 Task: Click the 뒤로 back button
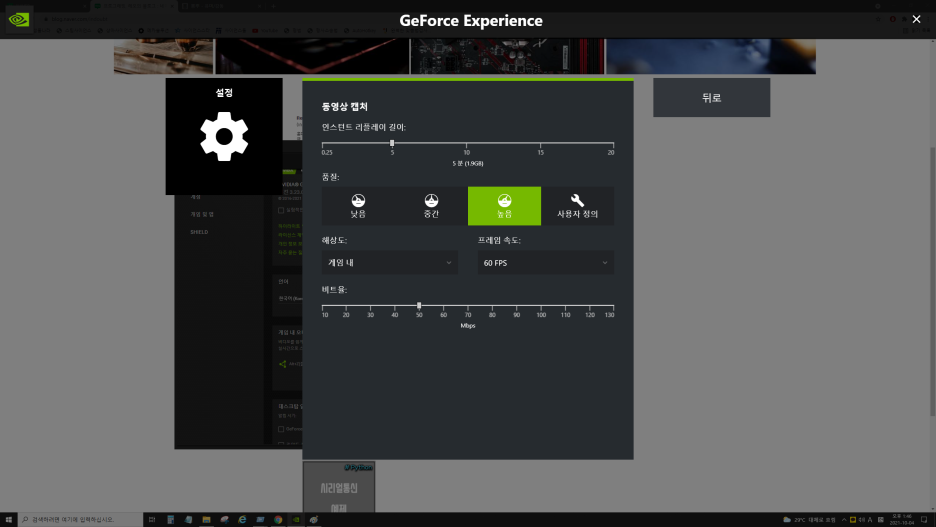tap(712, 97)
